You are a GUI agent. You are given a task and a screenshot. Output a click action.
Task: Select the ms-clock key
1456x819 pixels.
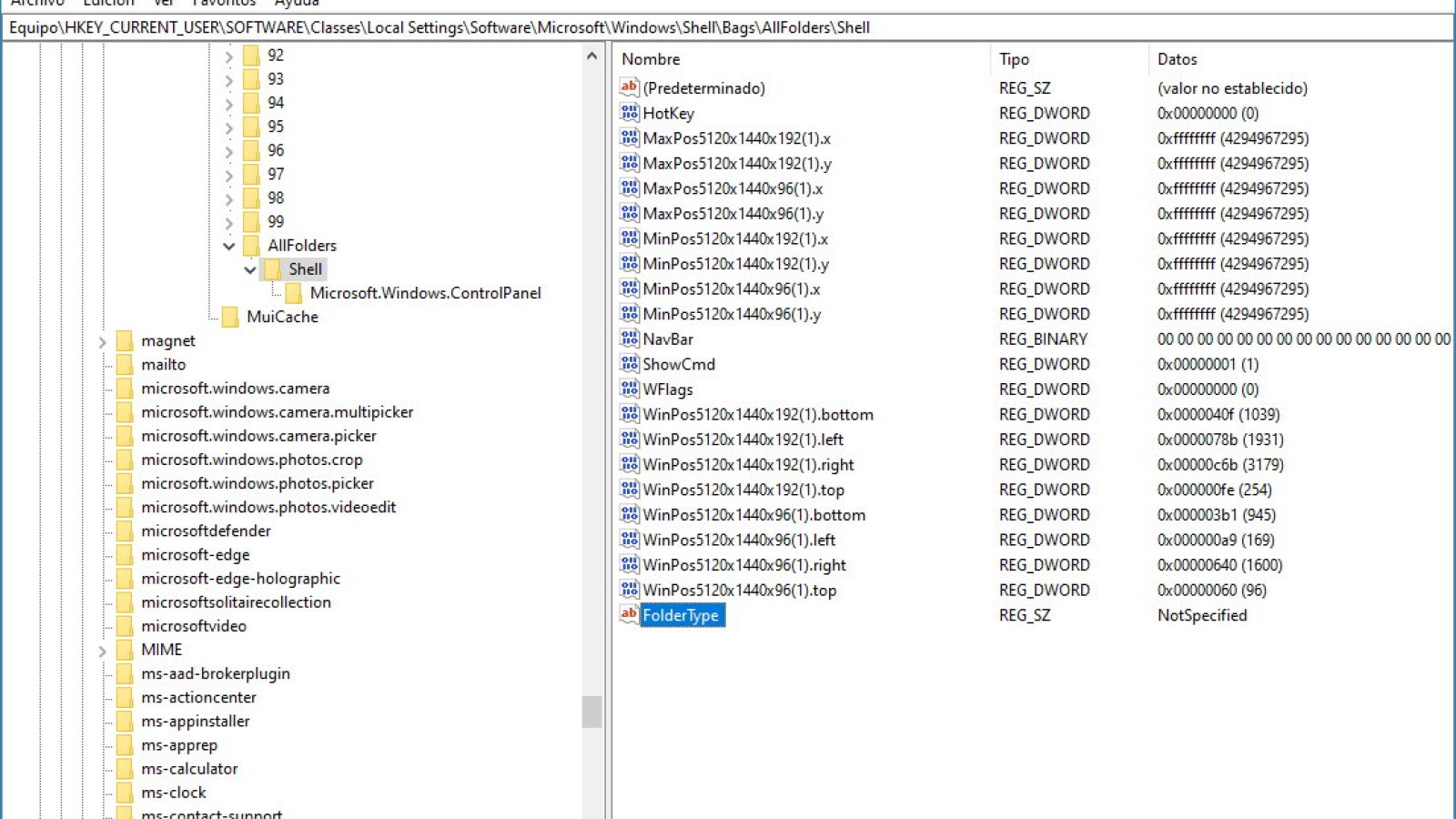pyautogui.click(x=174, y=792)
